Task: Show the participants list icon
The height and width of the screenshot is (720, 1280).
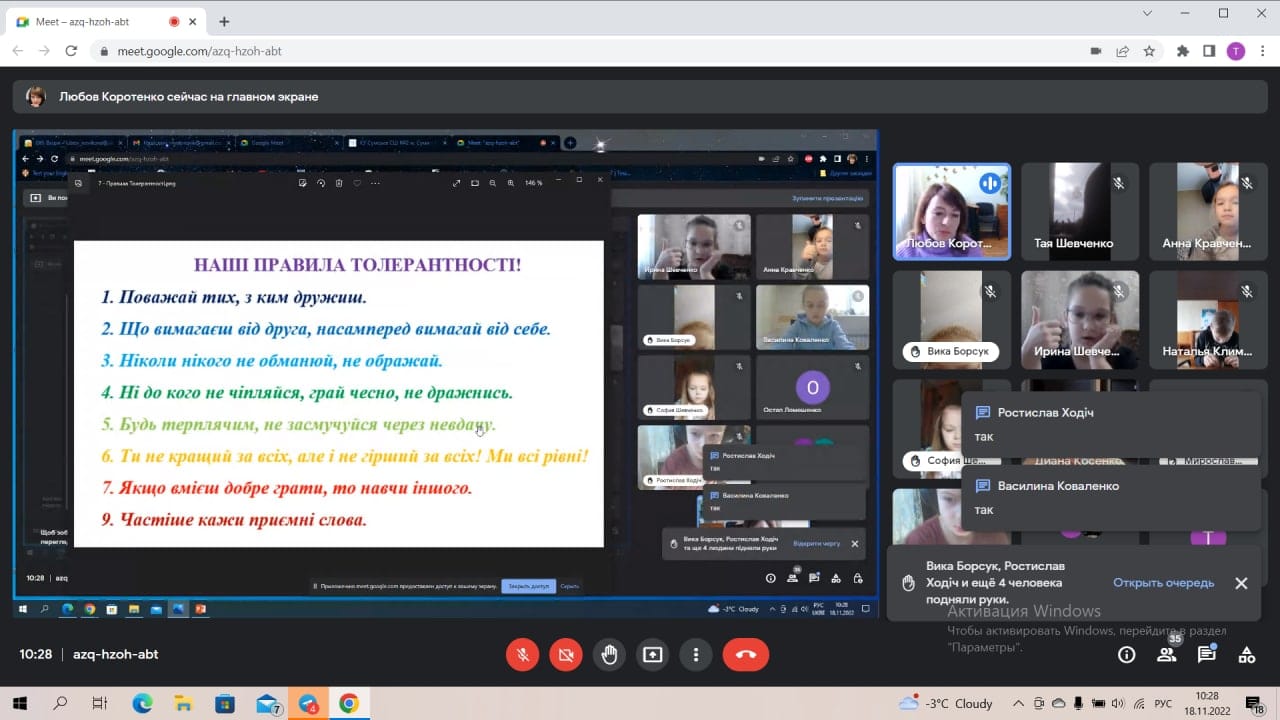Action: [x=1166, y=655]
